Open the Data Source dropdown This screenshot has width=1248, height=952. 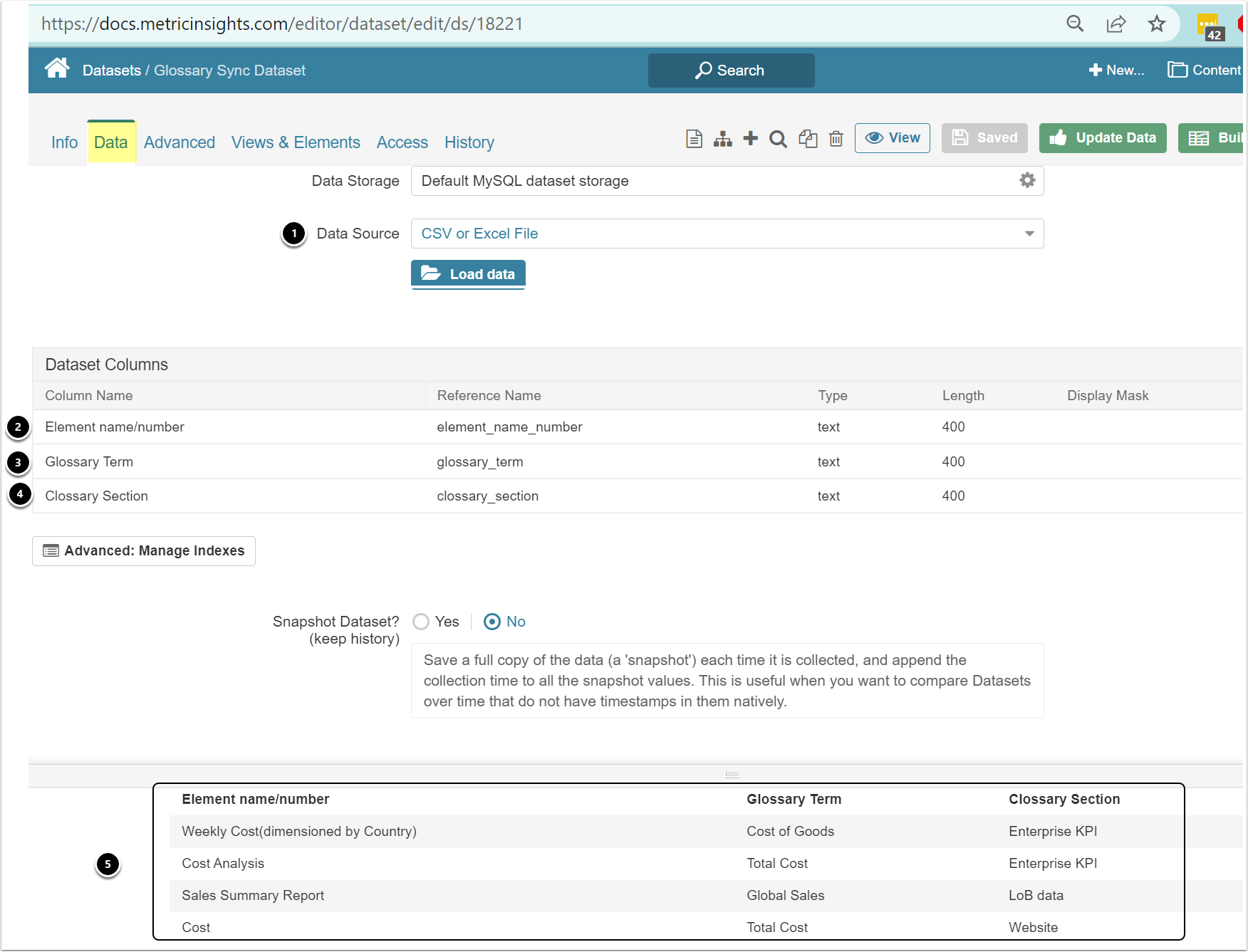[1028, 233]
